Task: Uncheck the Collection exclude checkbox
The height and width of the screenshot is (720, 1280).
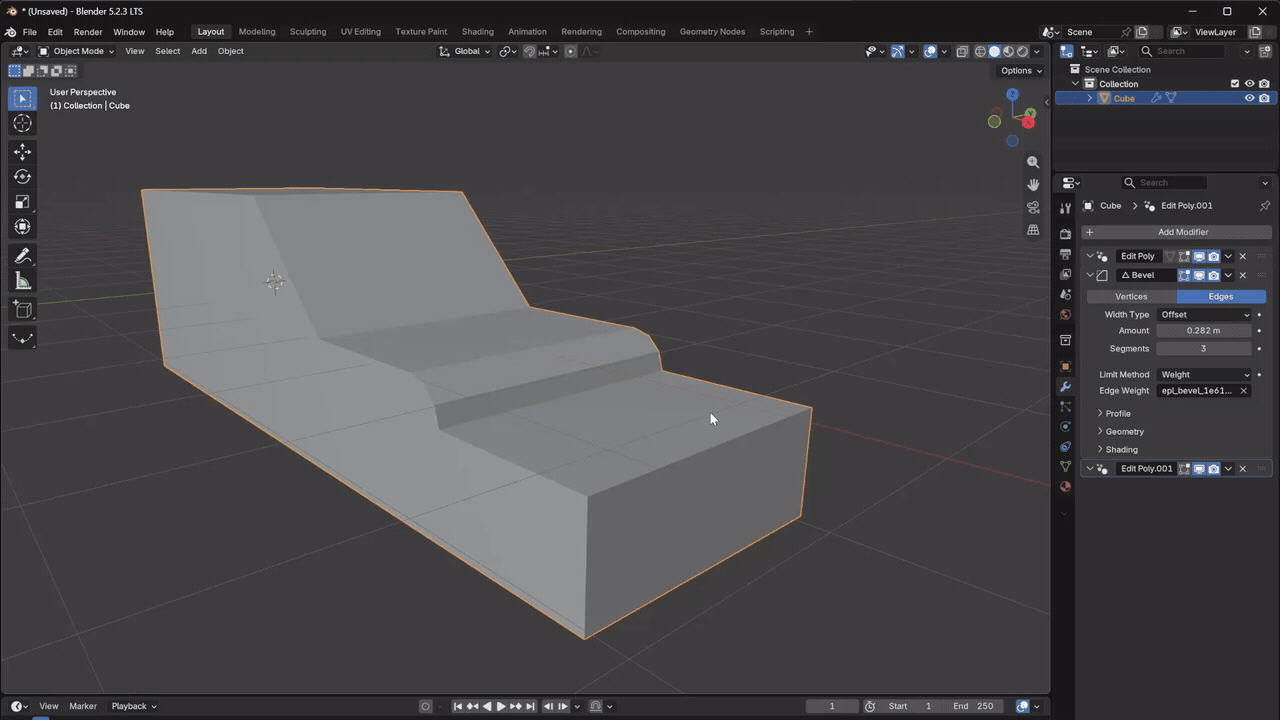Action: click(x=1234, y=84)
